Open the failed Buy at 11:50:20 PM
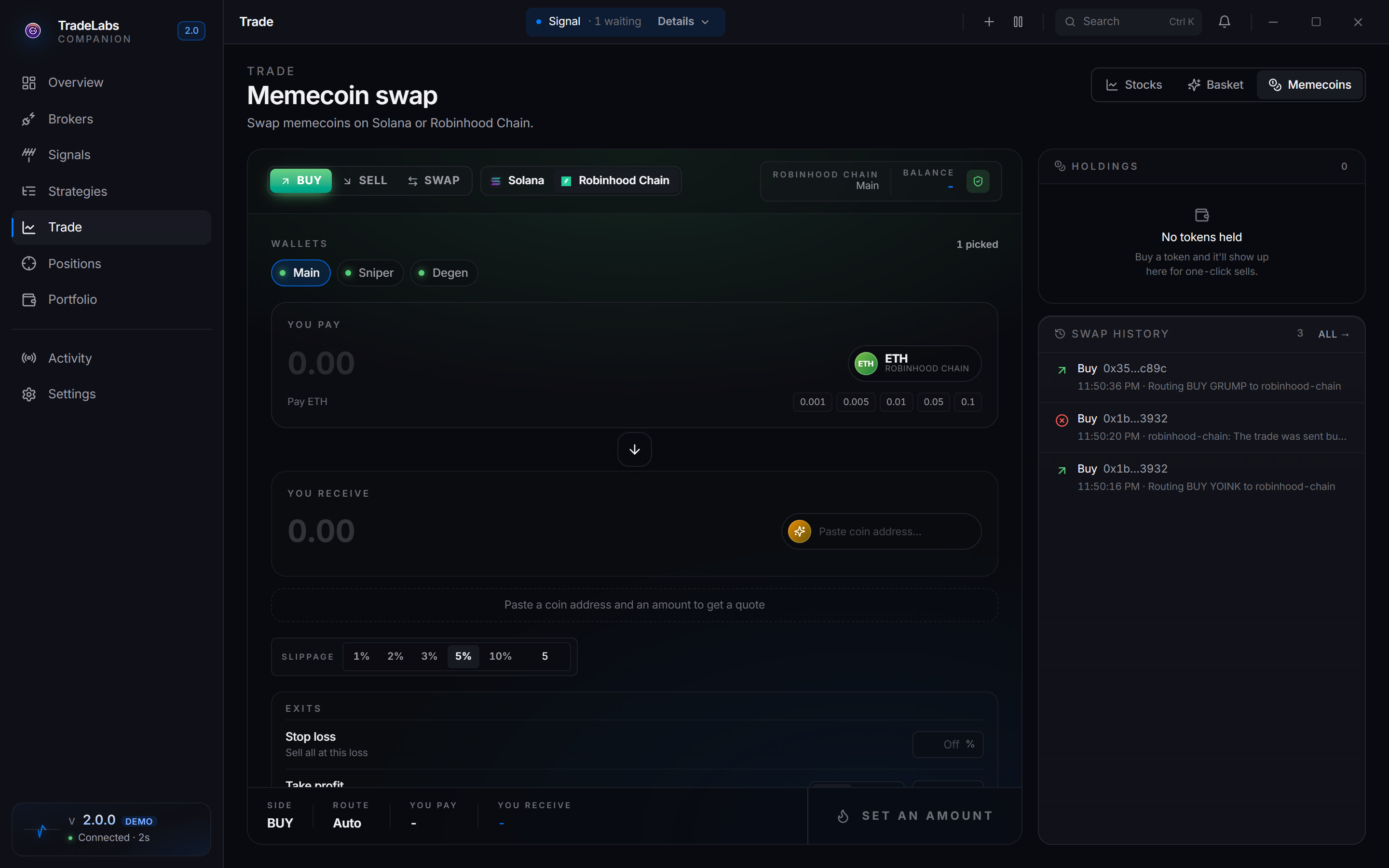1389x868 pixels. point(1201,428)
